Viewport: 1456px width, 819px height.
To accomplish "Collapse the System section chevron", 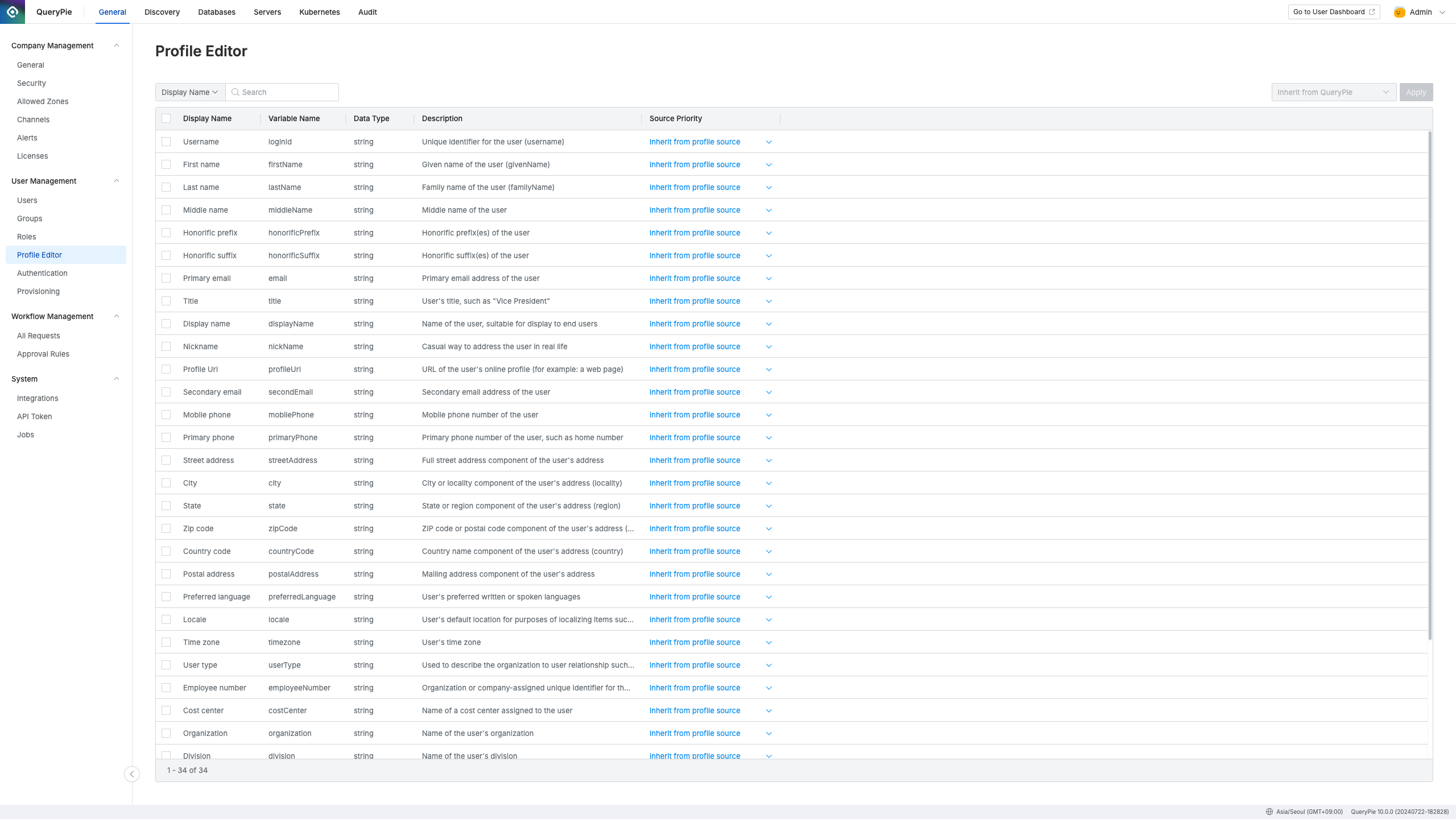I will pyautogui.click(x=117, y=379).
